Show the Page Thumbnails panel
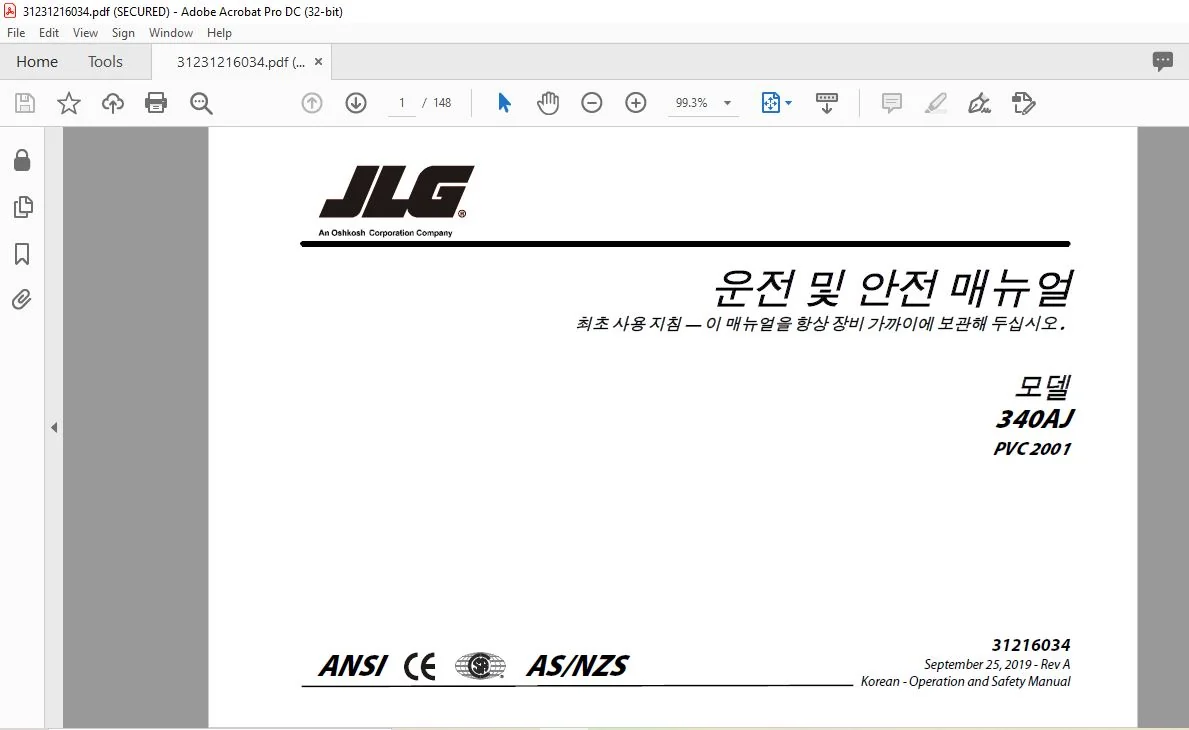 click(23, 207)
